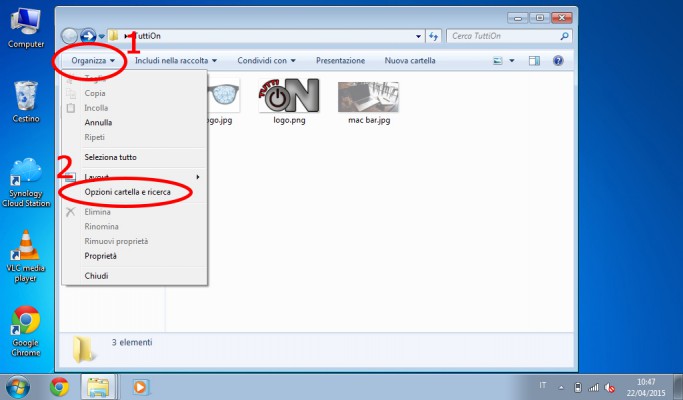This screenshot has width=683, height=400.
Task: Toggle the preview pane icon
Action: pyautogui.click(x=534, y=61)
